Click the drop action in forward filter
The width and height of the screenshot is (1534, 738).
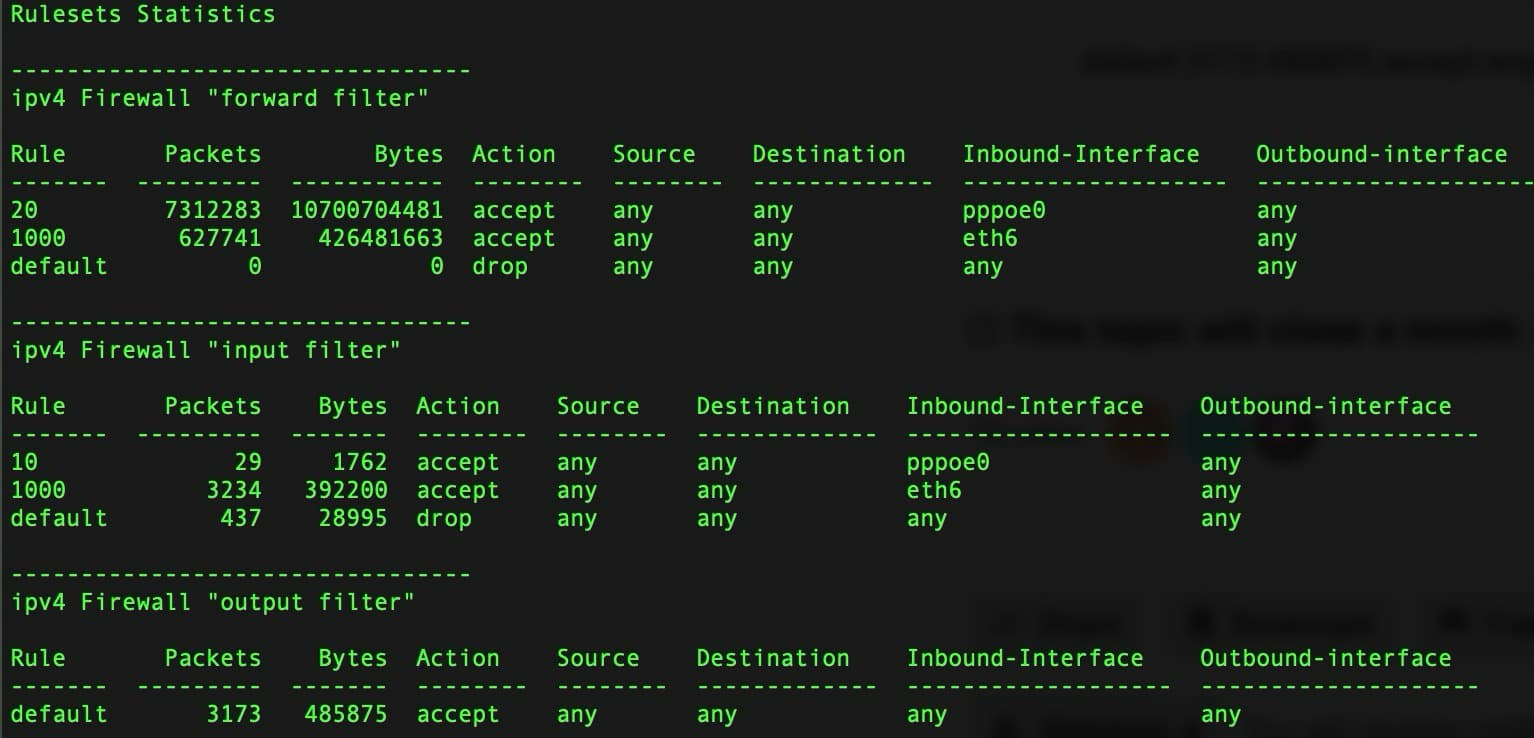pos(500,268)
